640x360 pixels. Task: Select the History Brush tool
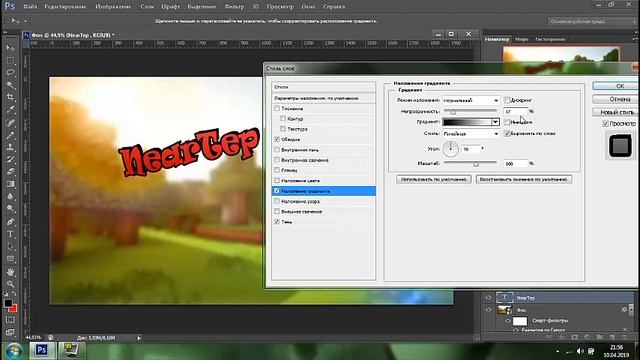[10, 159]
